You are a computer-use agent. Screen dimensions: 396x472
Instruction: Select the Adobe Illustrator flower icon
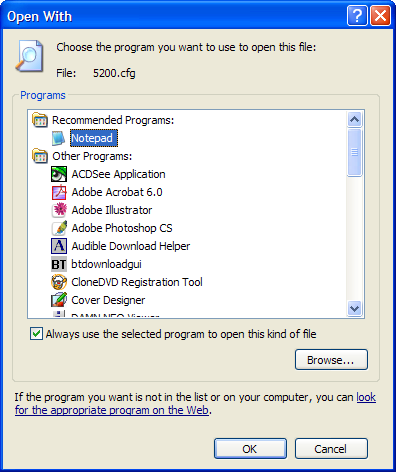click(59, 210)
